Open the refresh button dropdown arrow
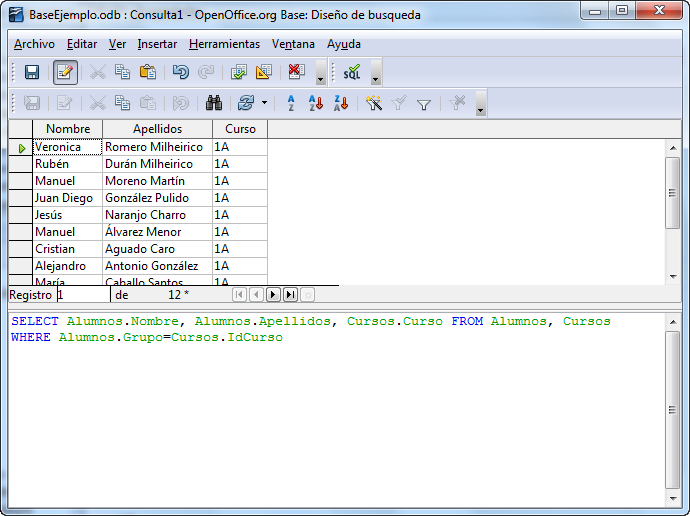This screenshot has width=690, height=516. pyautogui.click(x=264, y=103)
